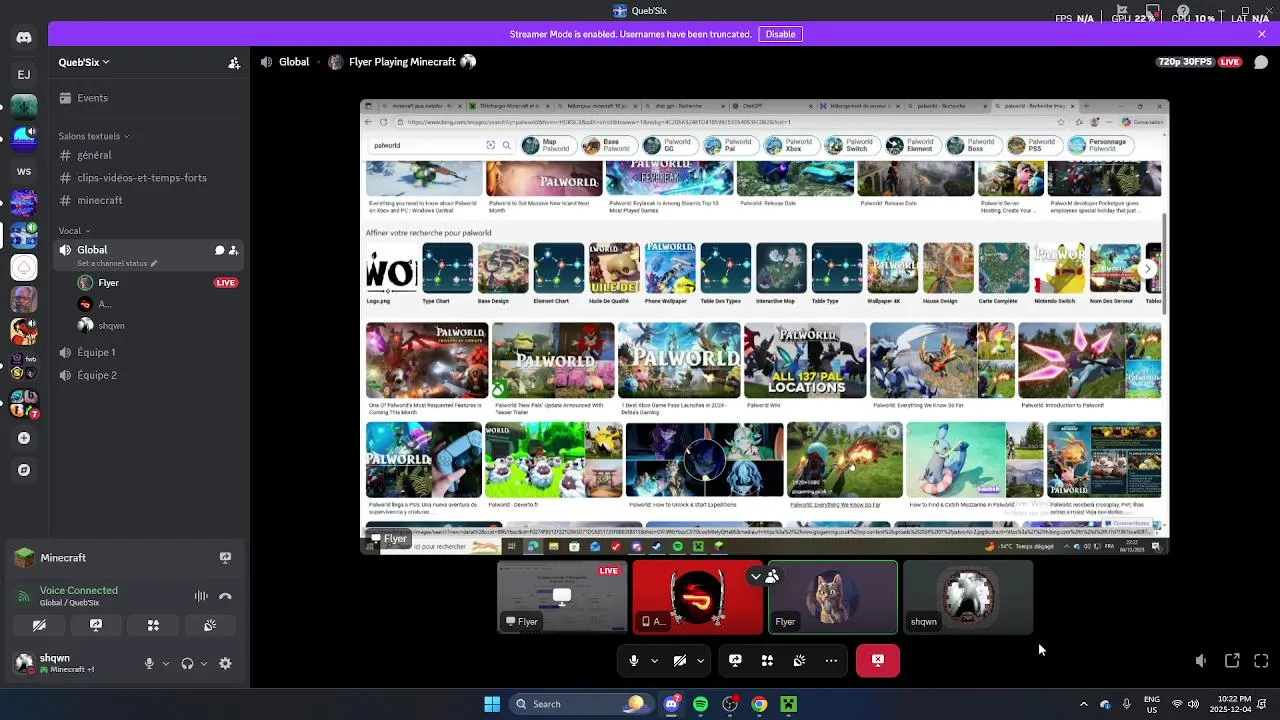The width and height of the screenshot is (1280, 720).
Task: Share your screen from call controls
Action: coord(735,660)
